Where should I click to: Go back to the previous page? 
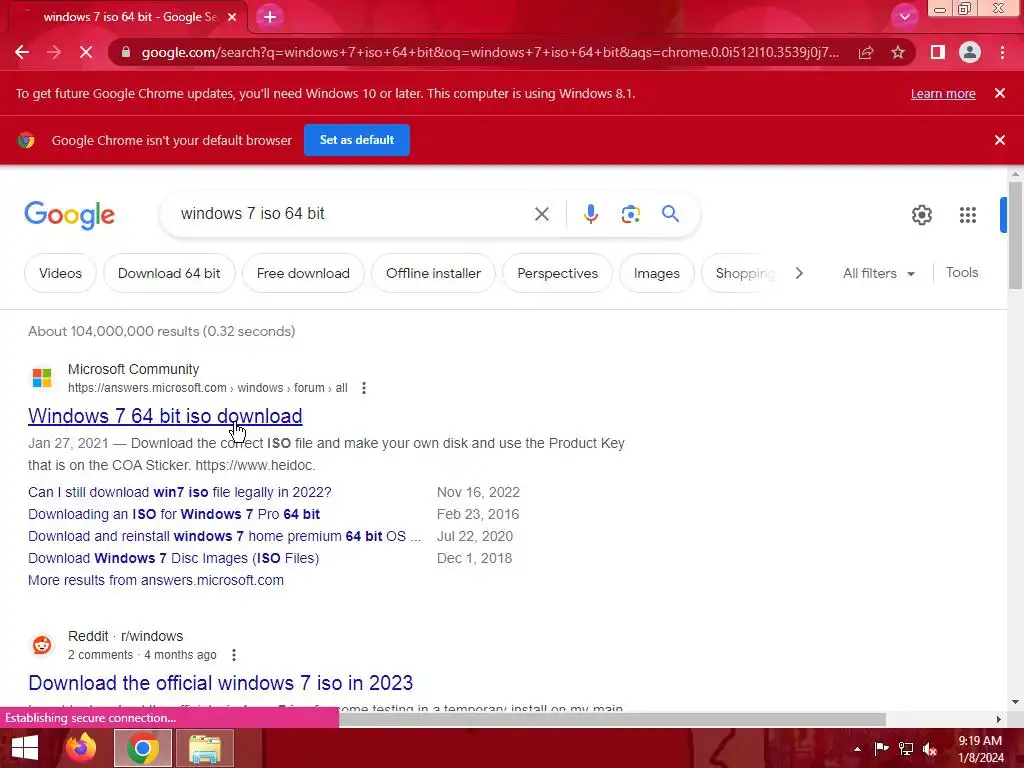pyautogui.click(x=22, y=52)
